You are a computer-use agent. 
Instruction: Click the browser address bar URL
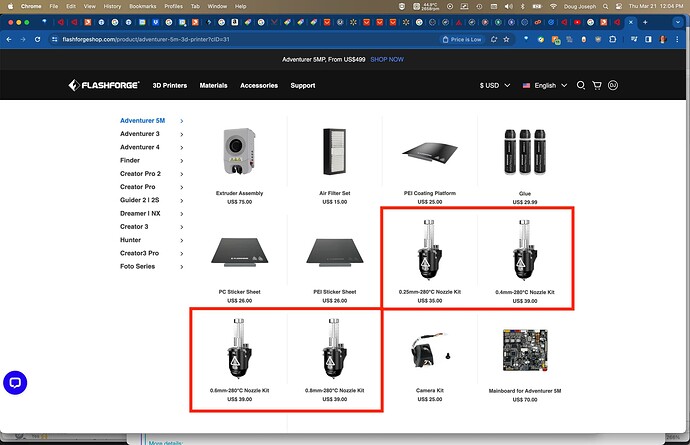(150, 40)
